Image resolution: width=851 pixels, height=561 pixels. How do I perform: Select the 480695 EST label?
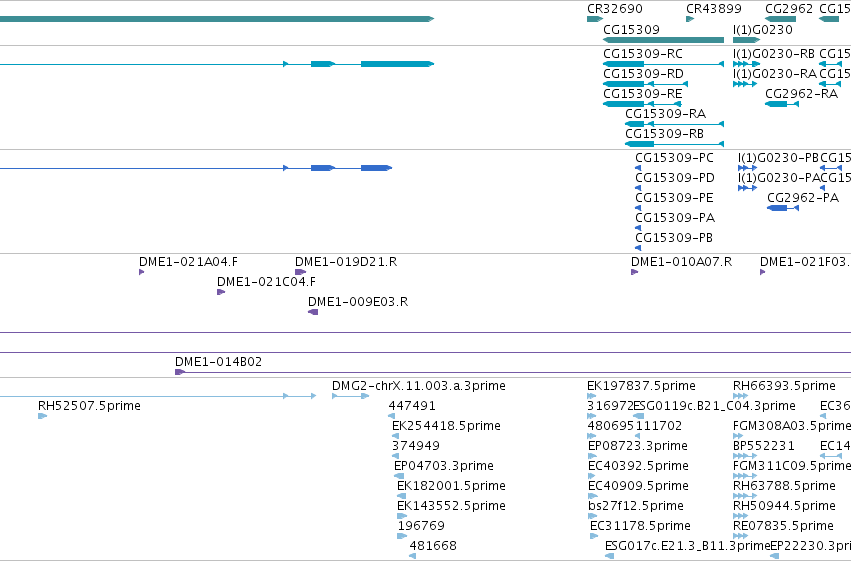611,426
